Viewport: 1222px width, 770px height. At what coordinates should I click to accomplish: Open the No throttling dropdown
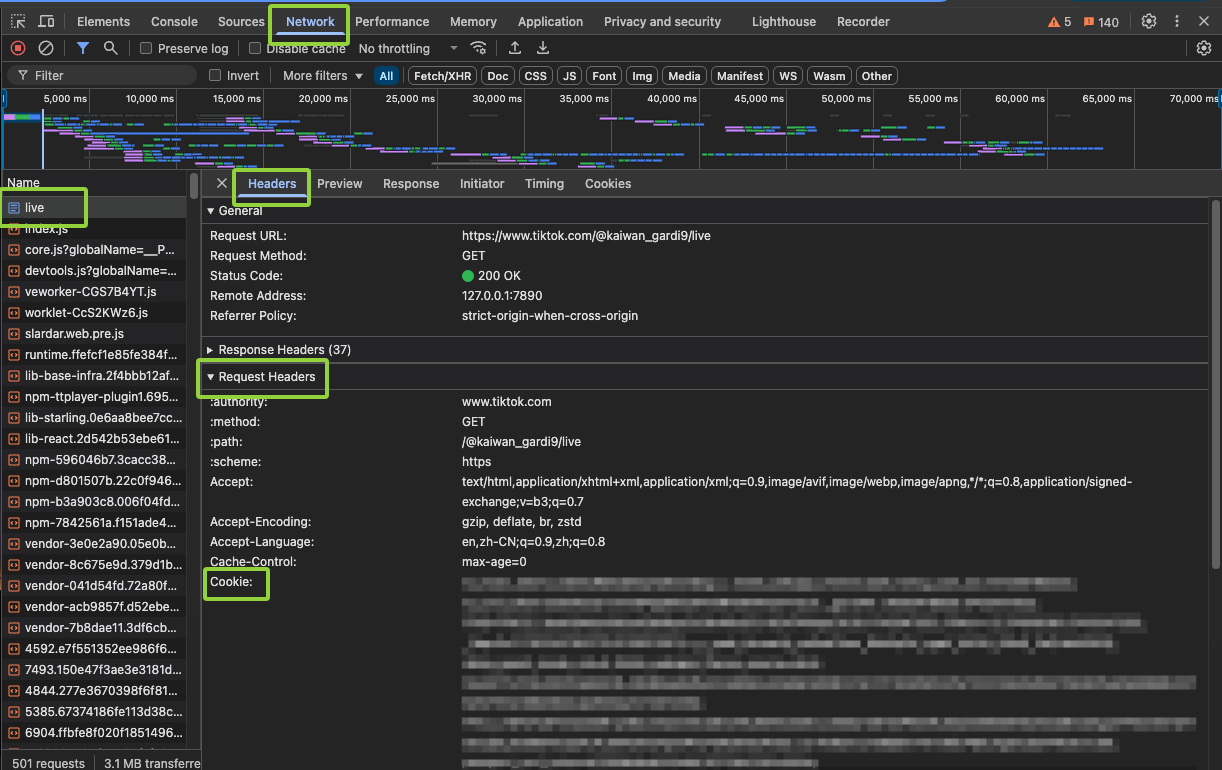(408, 48)
